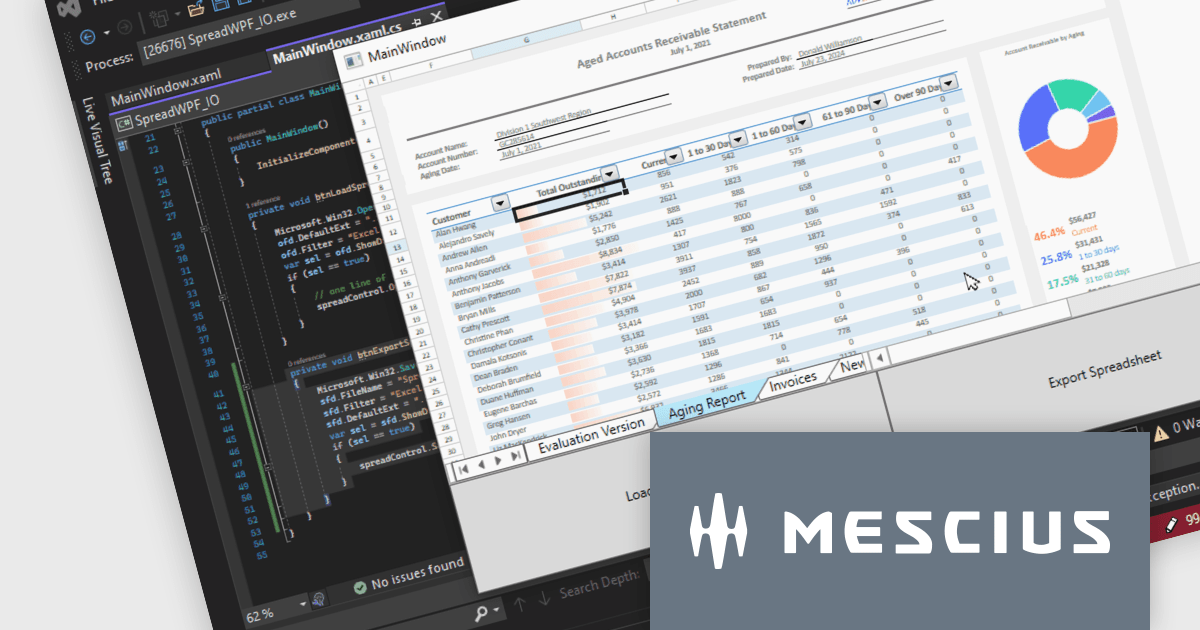Click the Export Spreadsheet button
Screen dimensions: 1200x630
(1105, 369)
